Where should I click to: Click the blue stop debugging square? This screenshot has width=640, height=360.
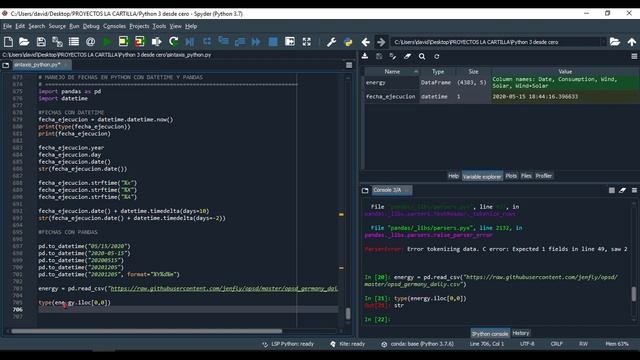pyautogui.click(x=273, y=42)
